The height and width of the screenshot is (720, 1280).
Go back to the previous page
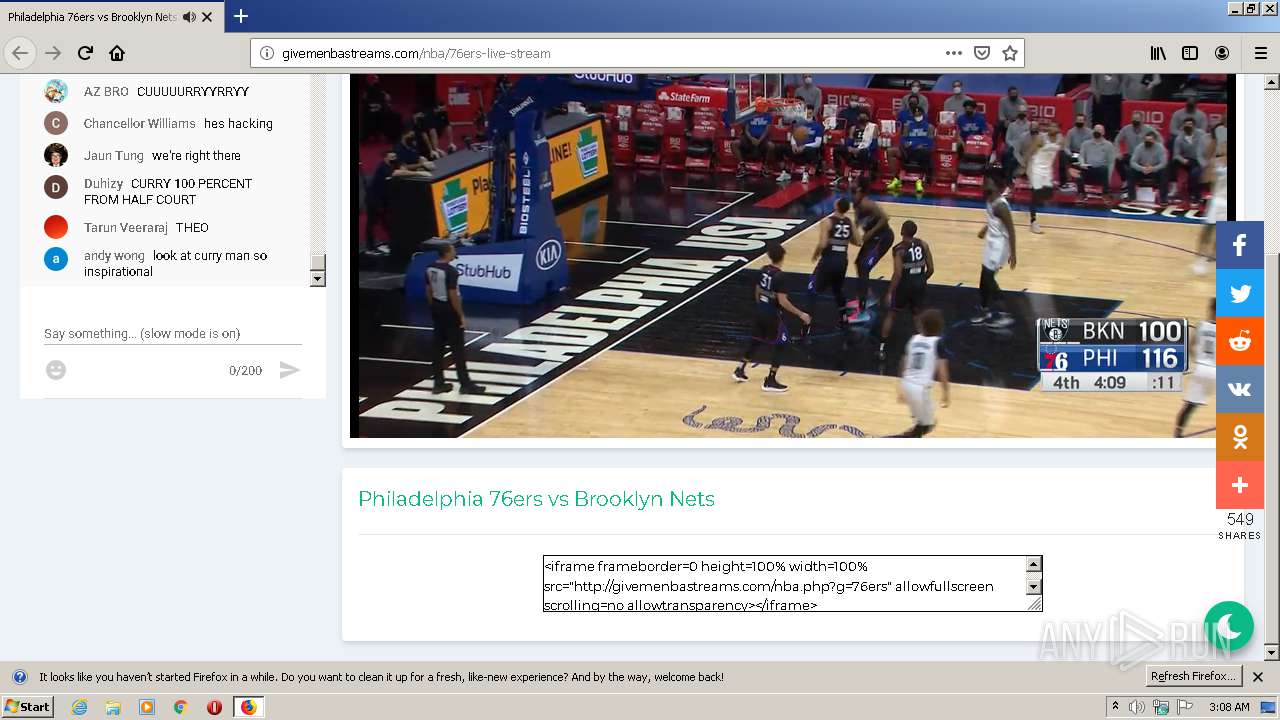point(20,53)
